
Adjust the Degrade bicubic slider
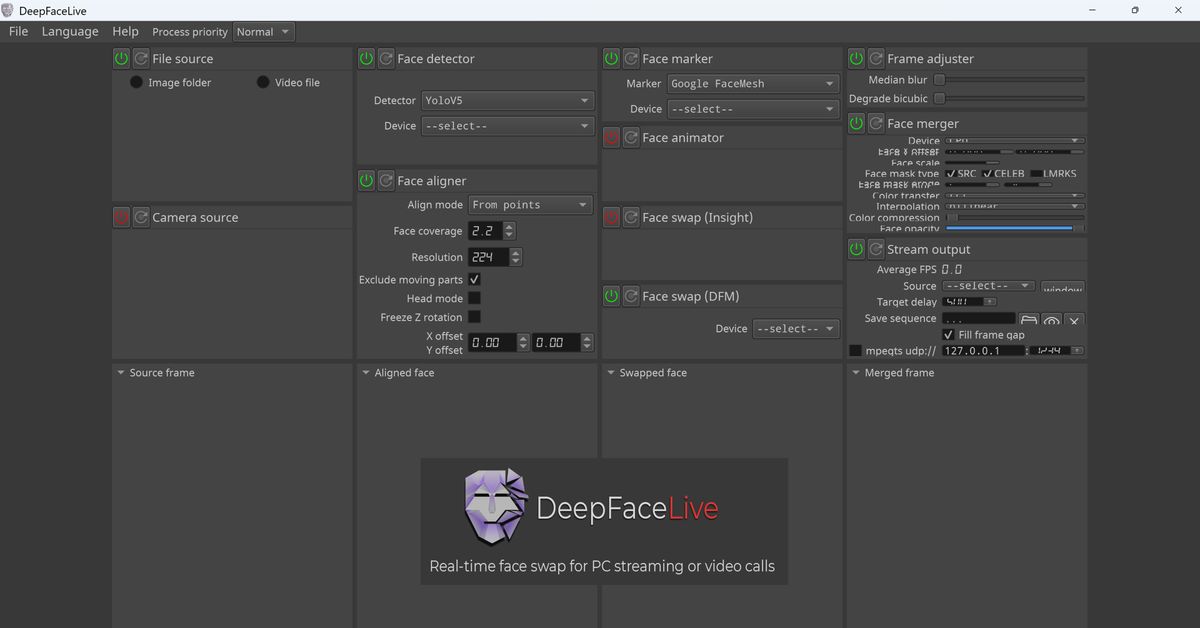1009,99
